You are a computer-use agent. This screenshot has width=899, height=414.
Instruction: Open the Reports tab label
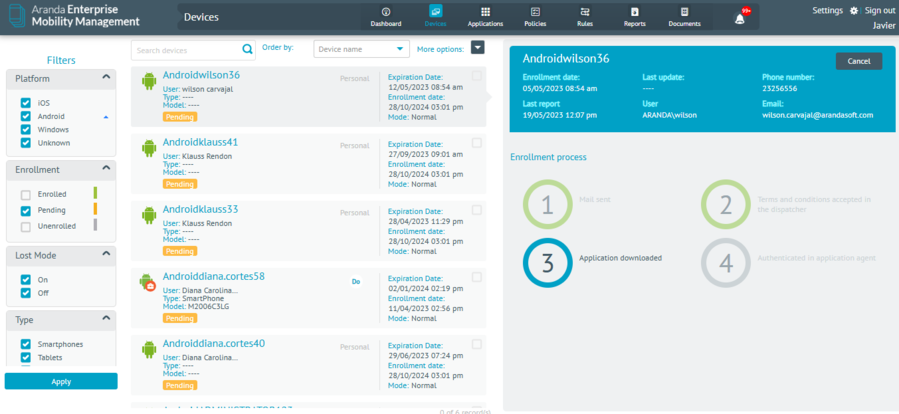point(635,24)
